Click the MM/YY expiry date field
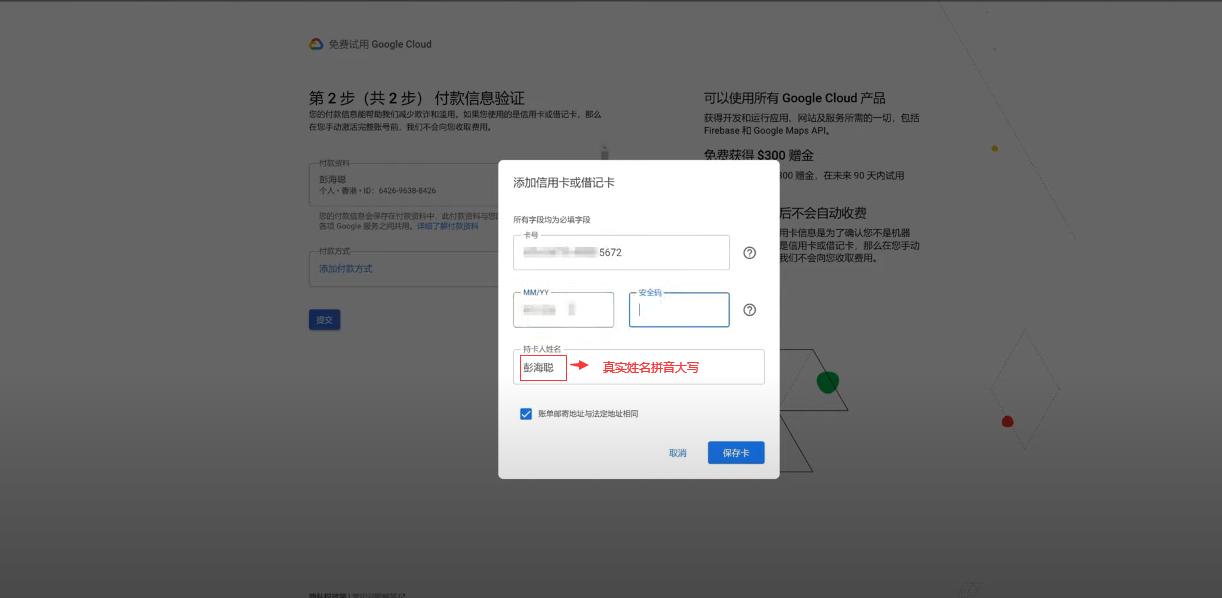Screen dimensions: 1222x598 click(563, 310)
